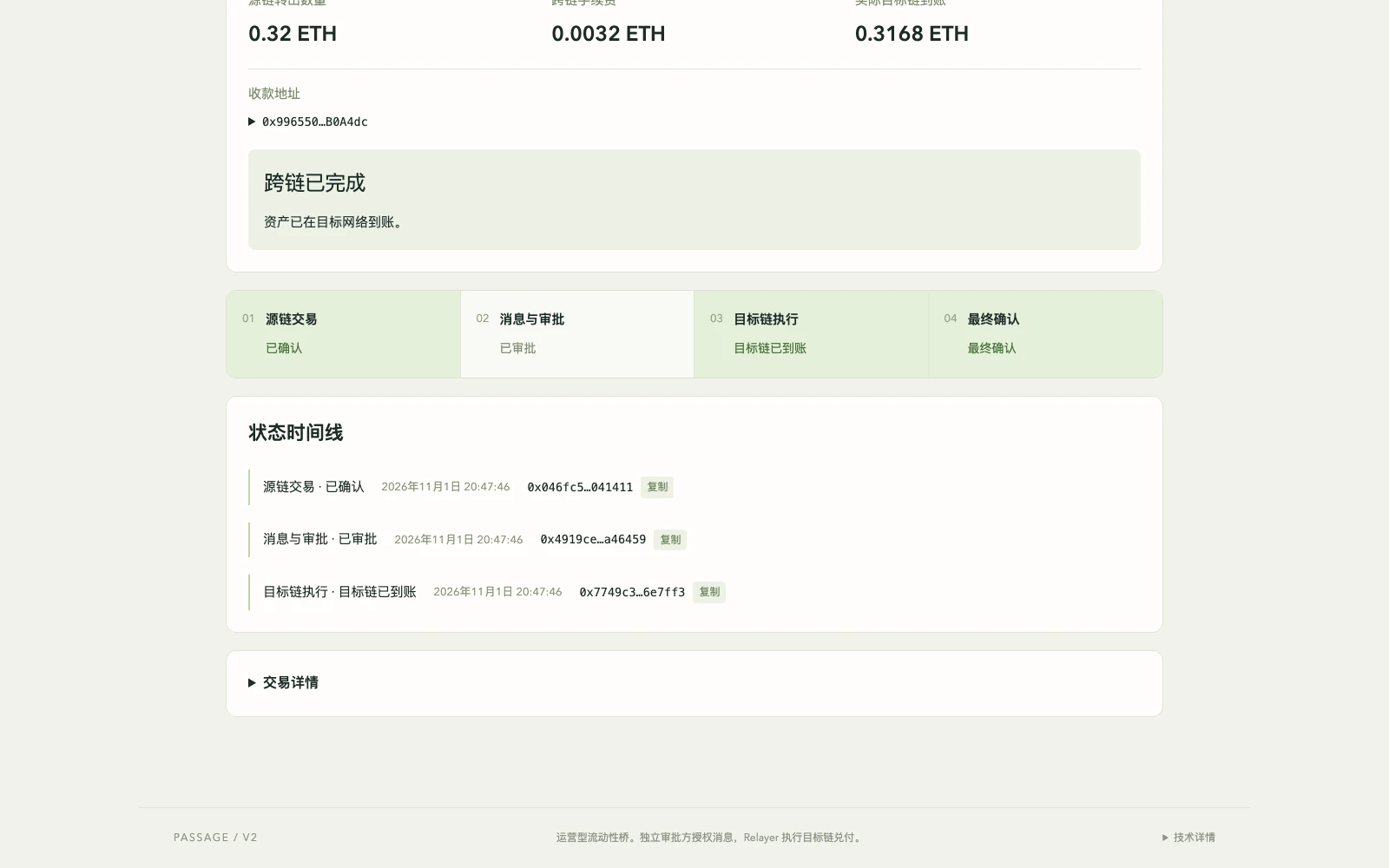Click the timestamp beside 源链交易 · 已确认
The width and height of the screenshot is (1389, 868).
445,487
